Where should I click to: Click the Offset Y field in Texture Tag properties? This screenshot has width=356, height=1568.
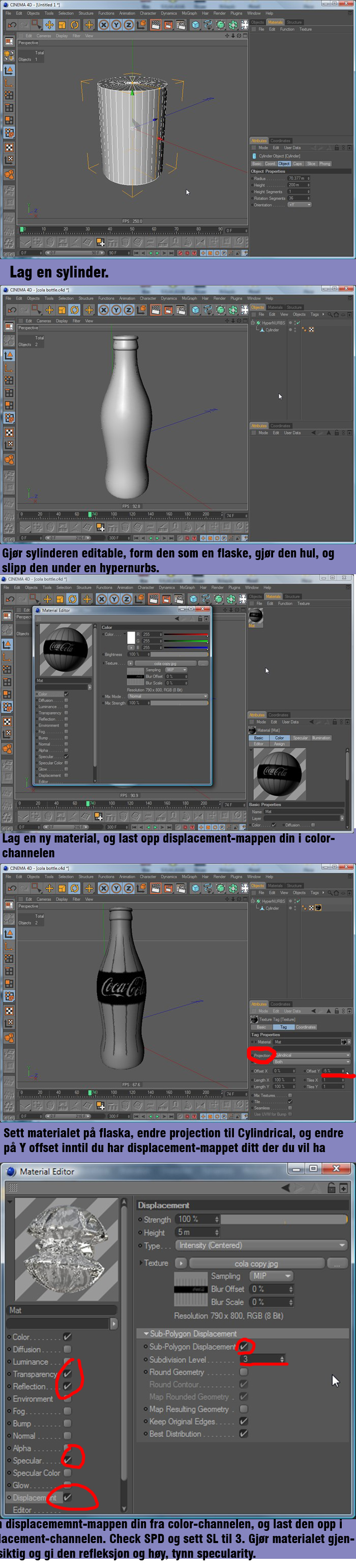pos(334,1071)
